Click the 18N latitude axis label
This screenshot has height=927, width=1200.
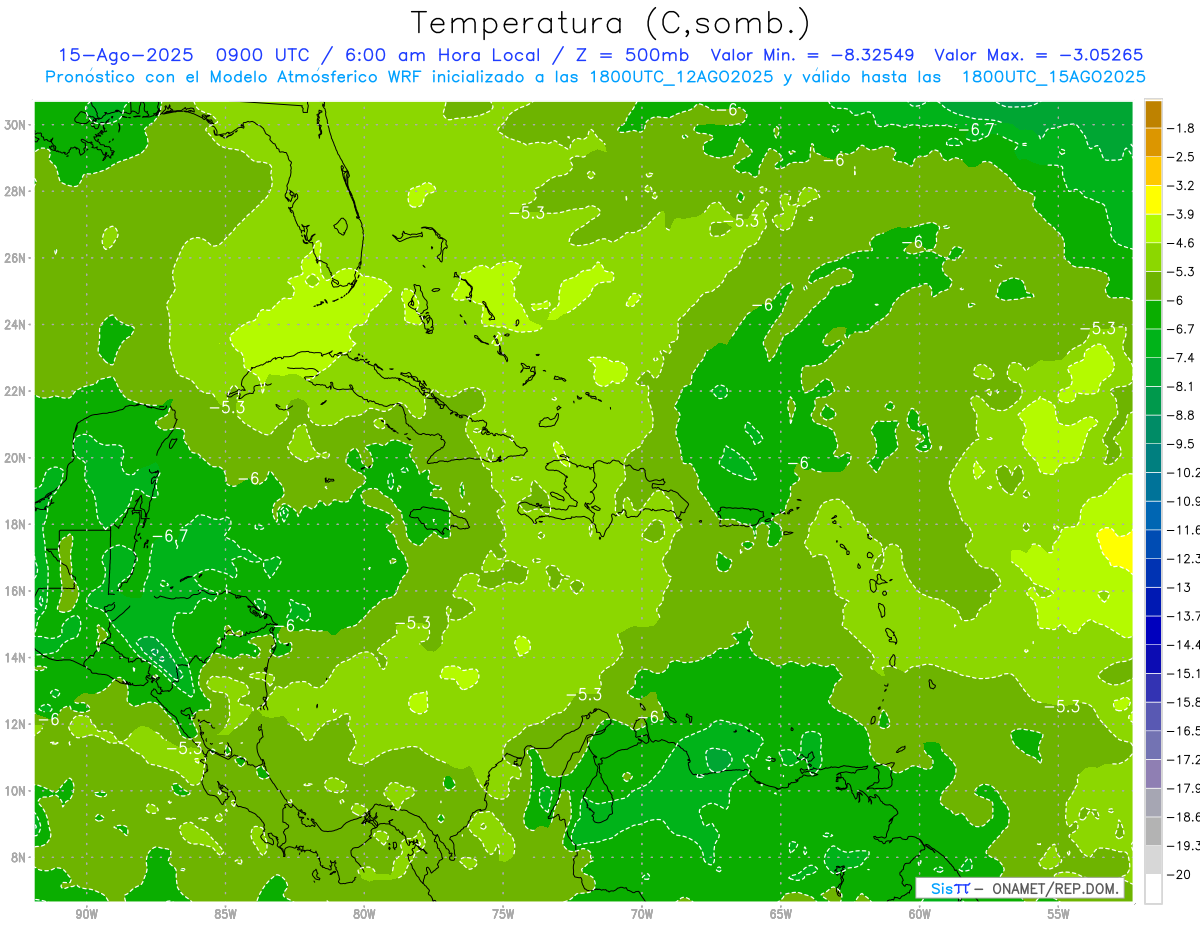[x=17, y=524]
